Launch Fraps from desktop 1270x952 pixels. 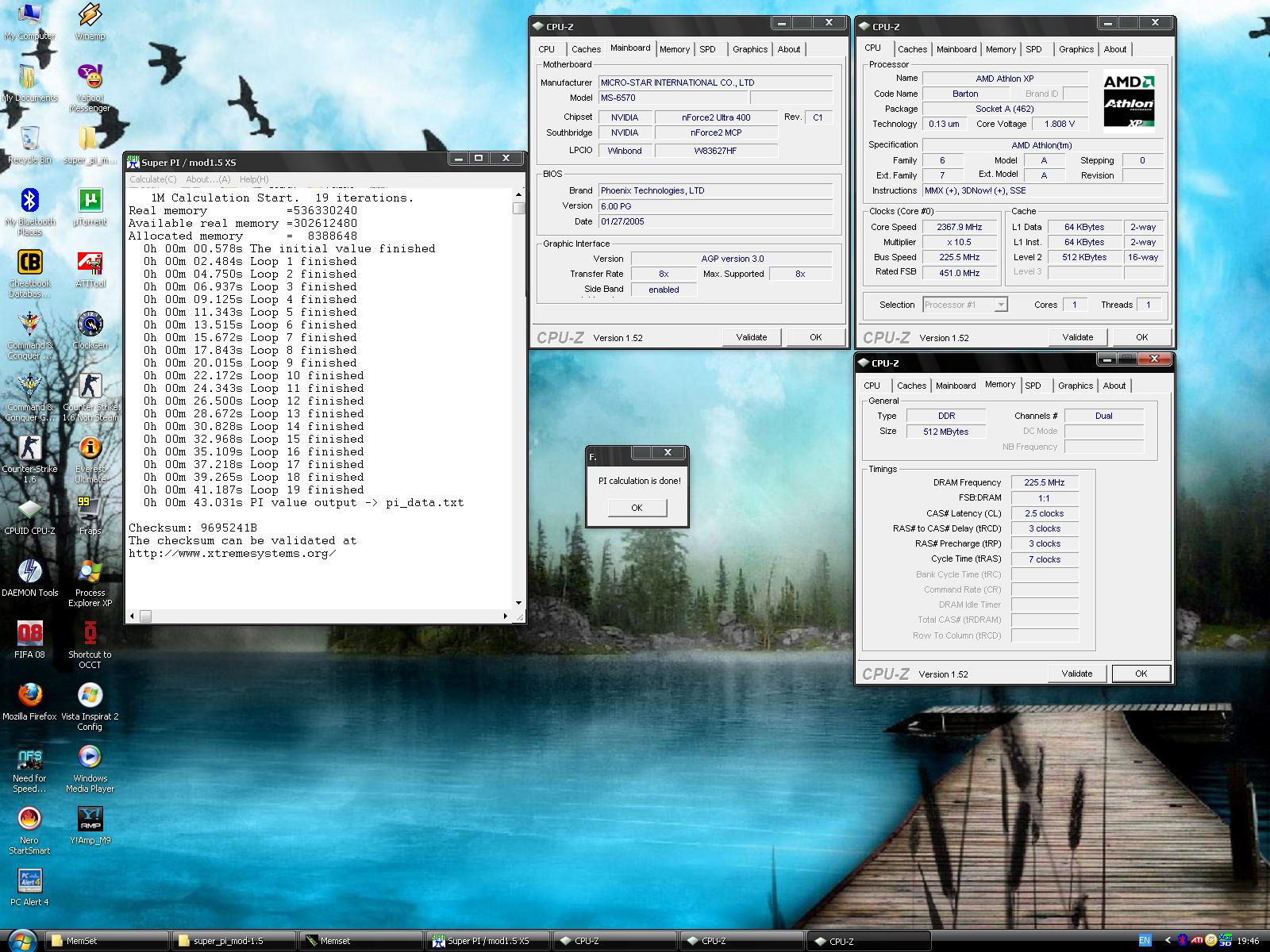pyautogui.click(x=90, y=516)
